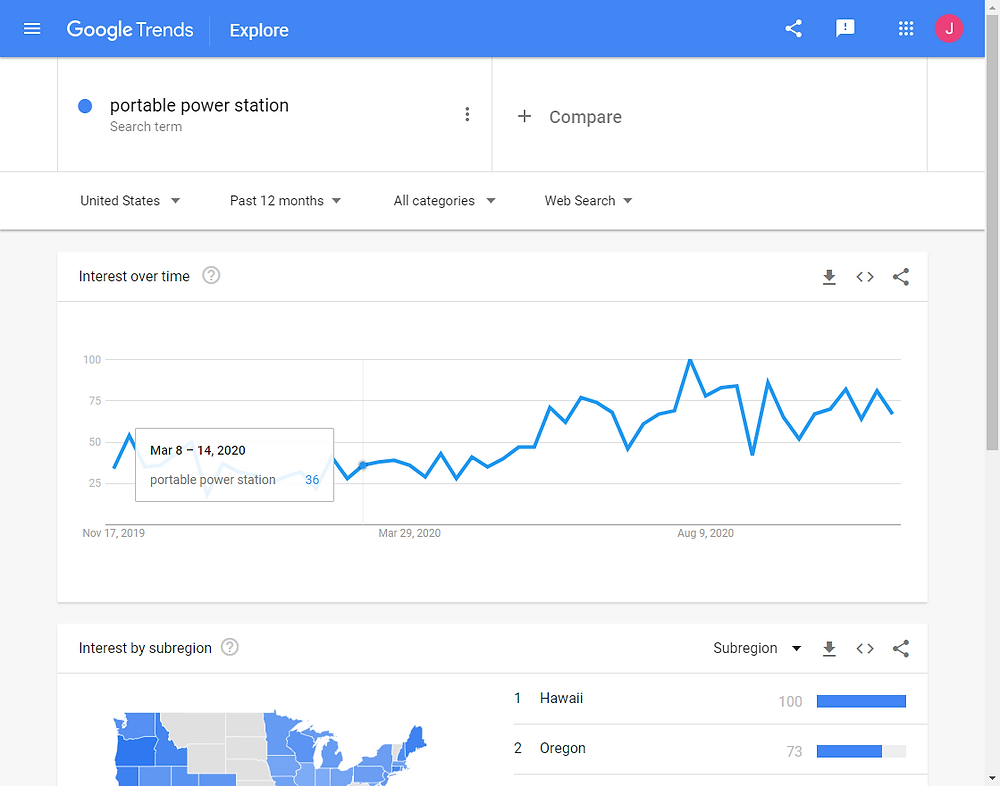Share this Trends page from header
The image size is (1000, 786).
[x=793, y=28]
